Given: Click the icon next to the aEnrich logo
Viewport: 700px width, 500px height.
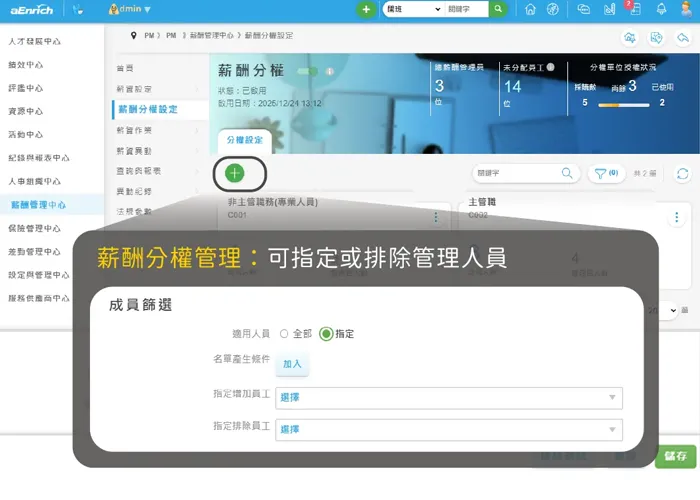Looking at the screenshot, I should [x=78, y=9].
